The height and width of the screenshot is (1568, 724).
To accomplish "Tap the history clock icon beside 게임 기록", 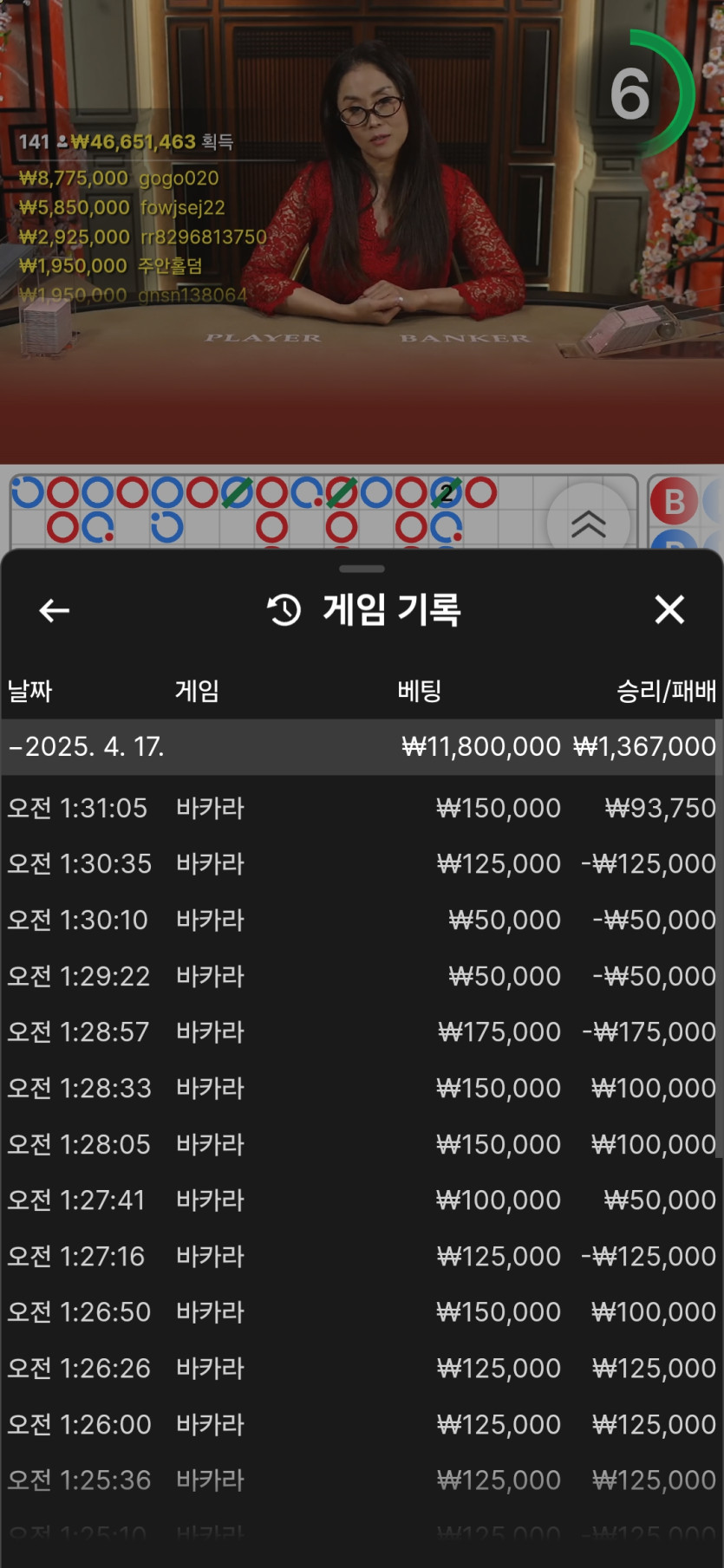I will pyautogui.click(x=284, y=610).
